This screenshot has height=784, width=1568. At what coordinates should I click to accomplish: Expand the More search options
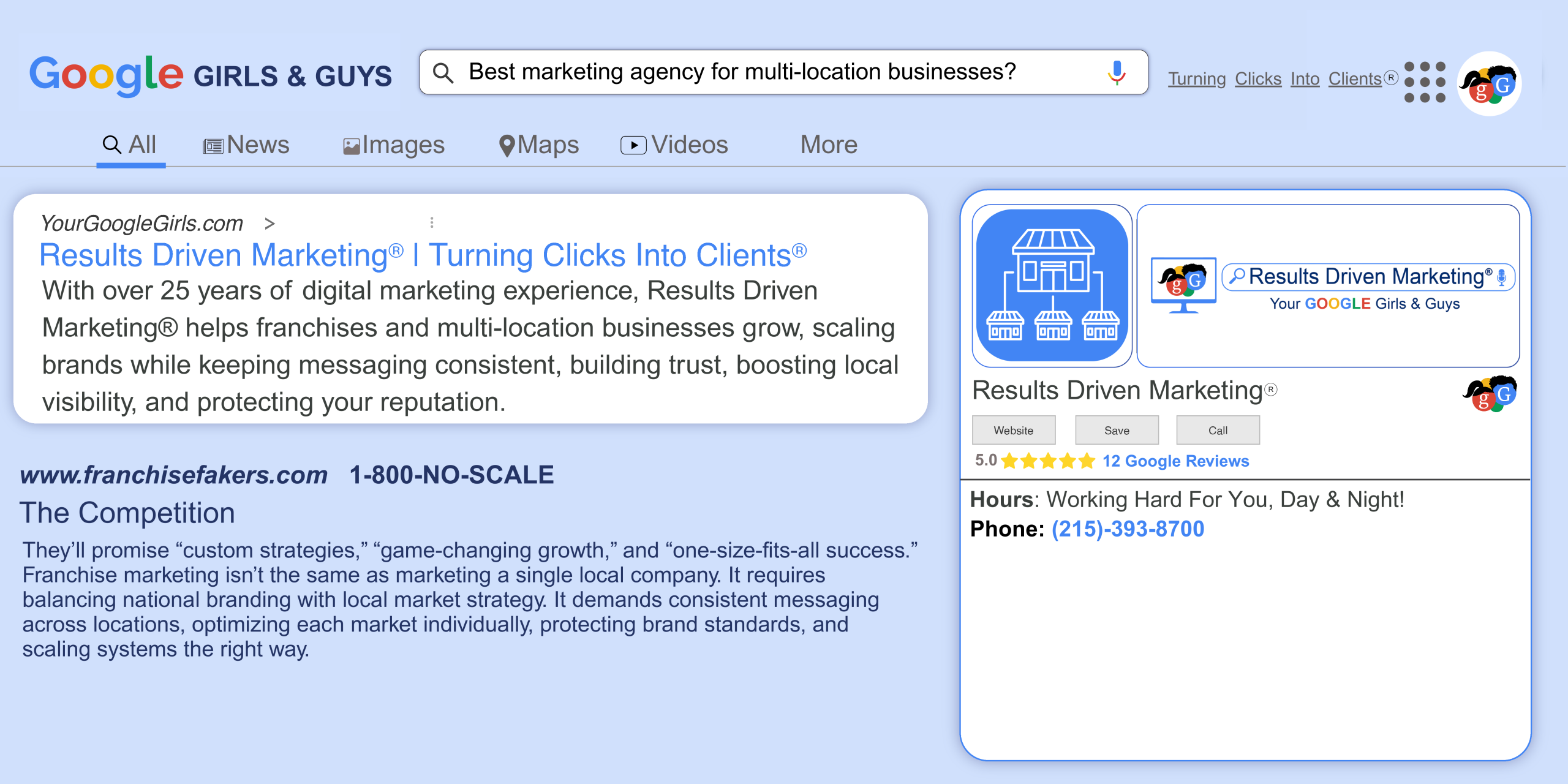(829, 145)
